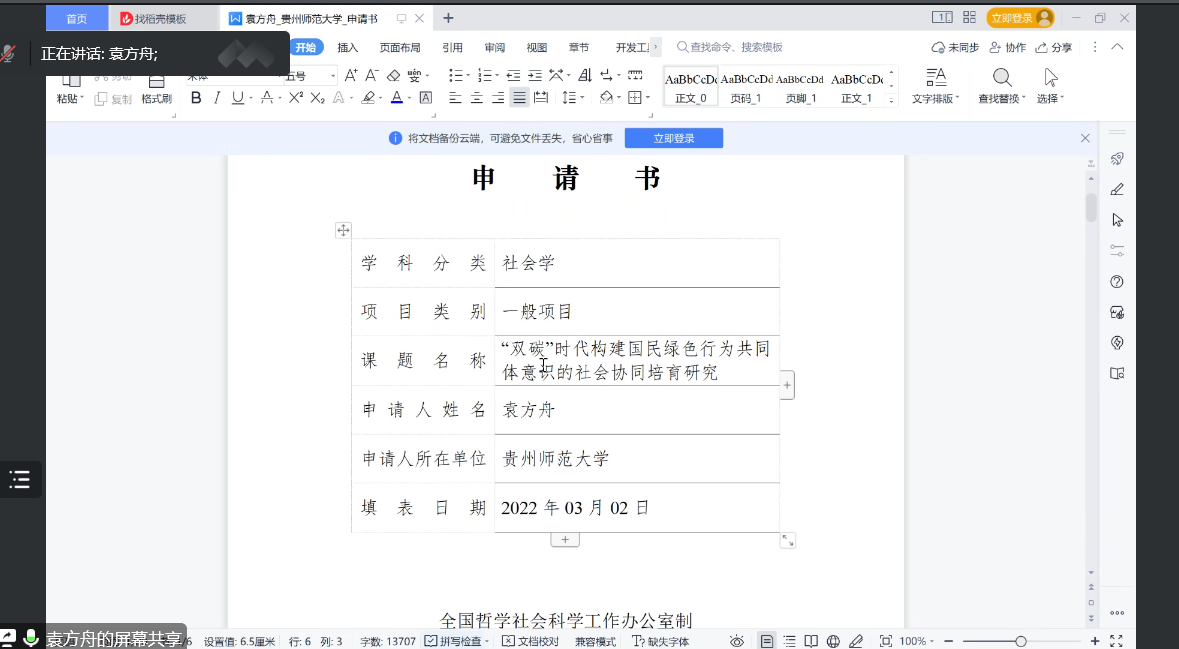
Task: Increase the paragraph indent
Action: (x=535, y=75)
